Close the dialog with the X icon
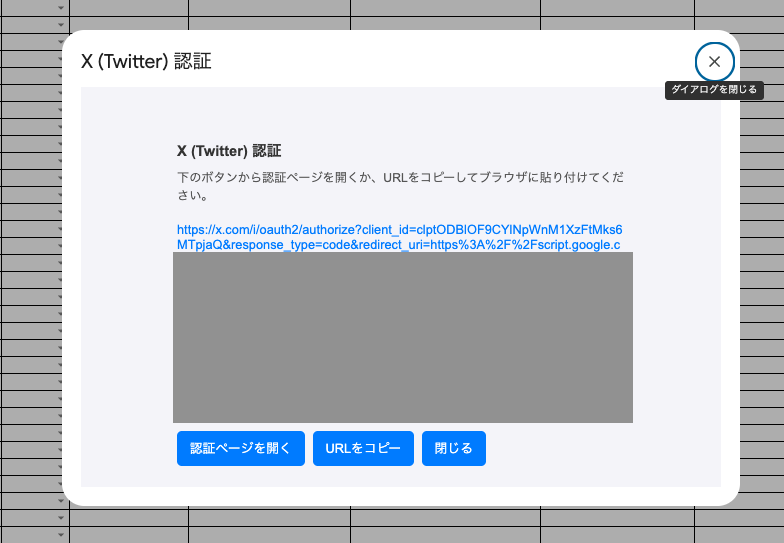784x543 pixels. pos(714,62)
